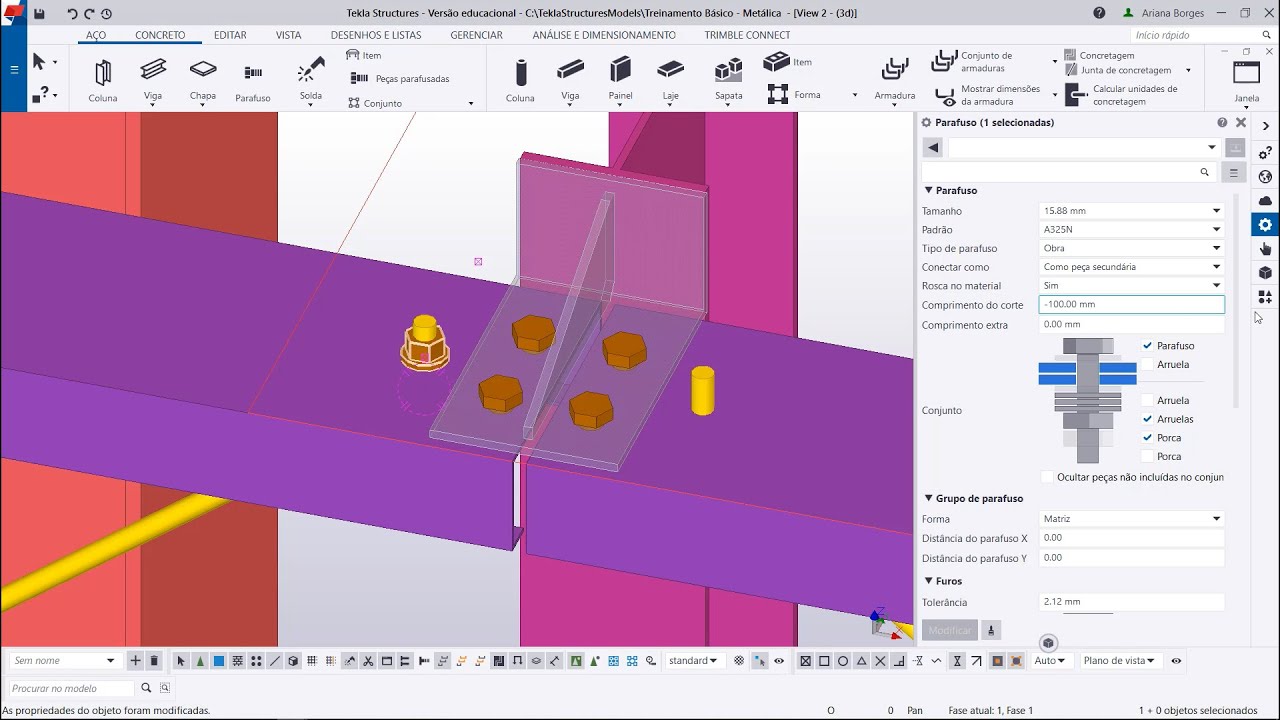Select the Solda weld tool
This screenshot has width=1280, height=720.
(x=311, y=80)
